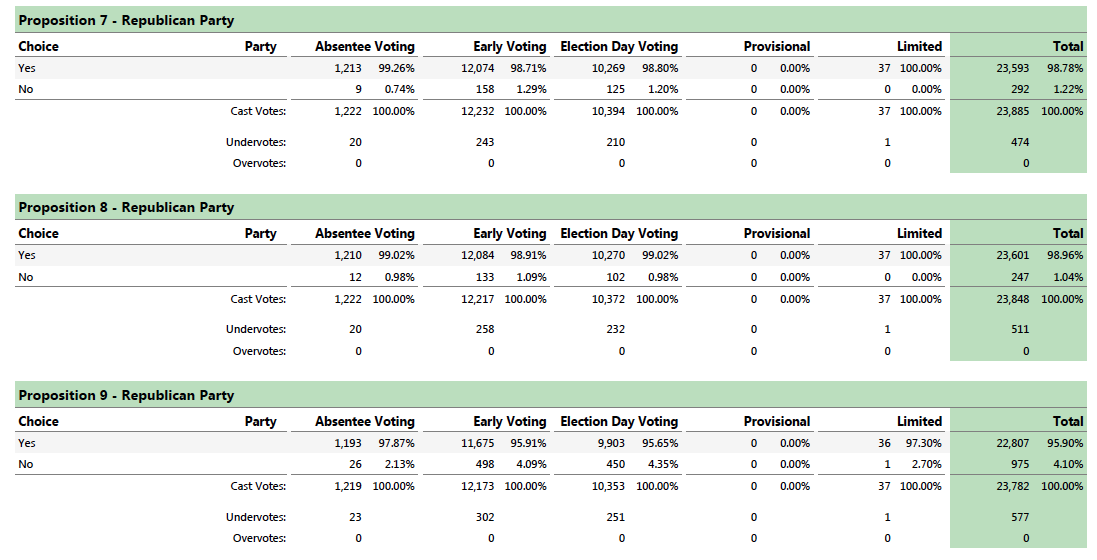
Task: Click total Yes votes 23,593 in Proposition 7
Action: pos(1012,68)
